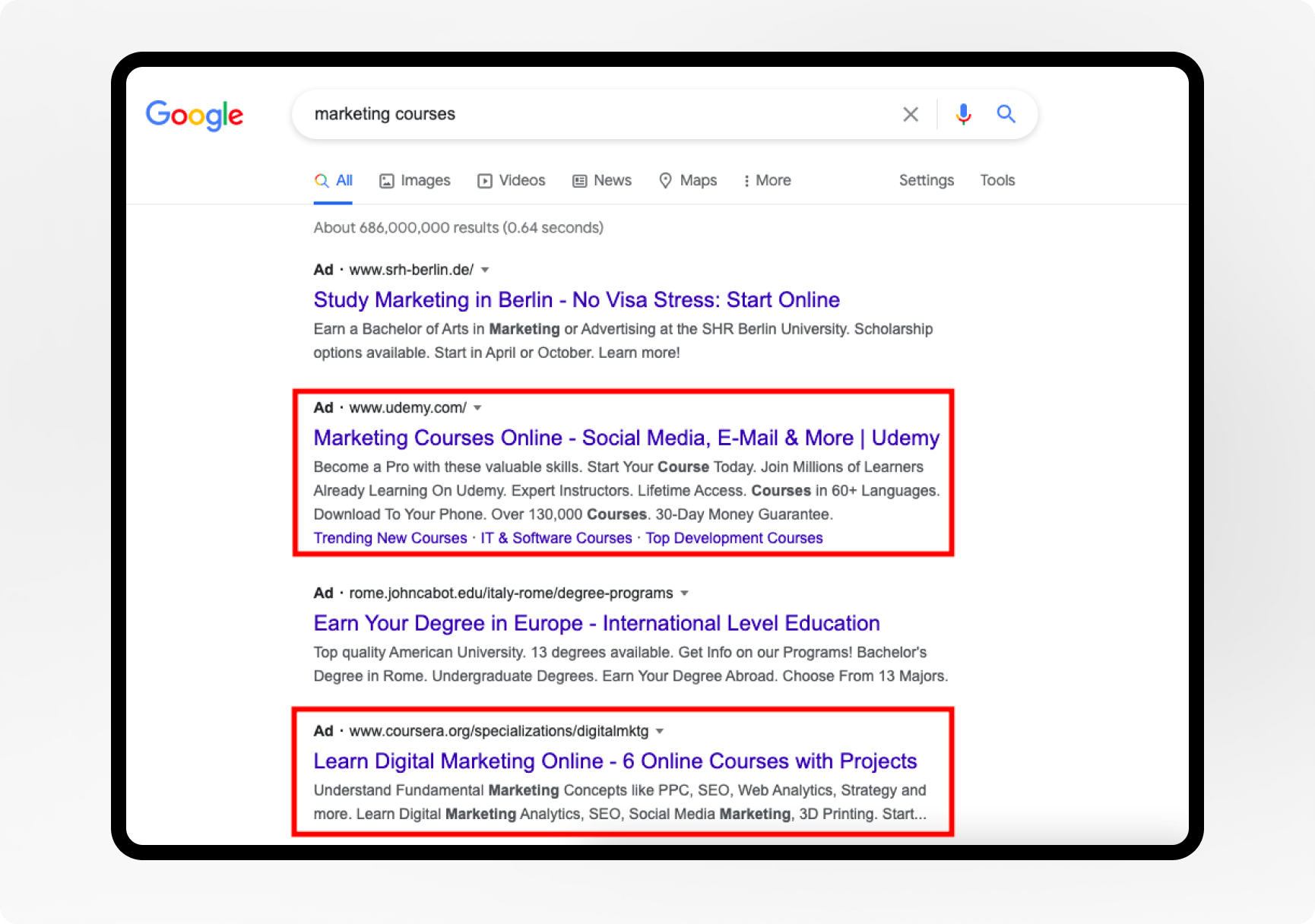Click the www.srh-berlin.de/ ad URL text
The image size is (1315, 924).
pyautogui.click(x=411, y=270)
